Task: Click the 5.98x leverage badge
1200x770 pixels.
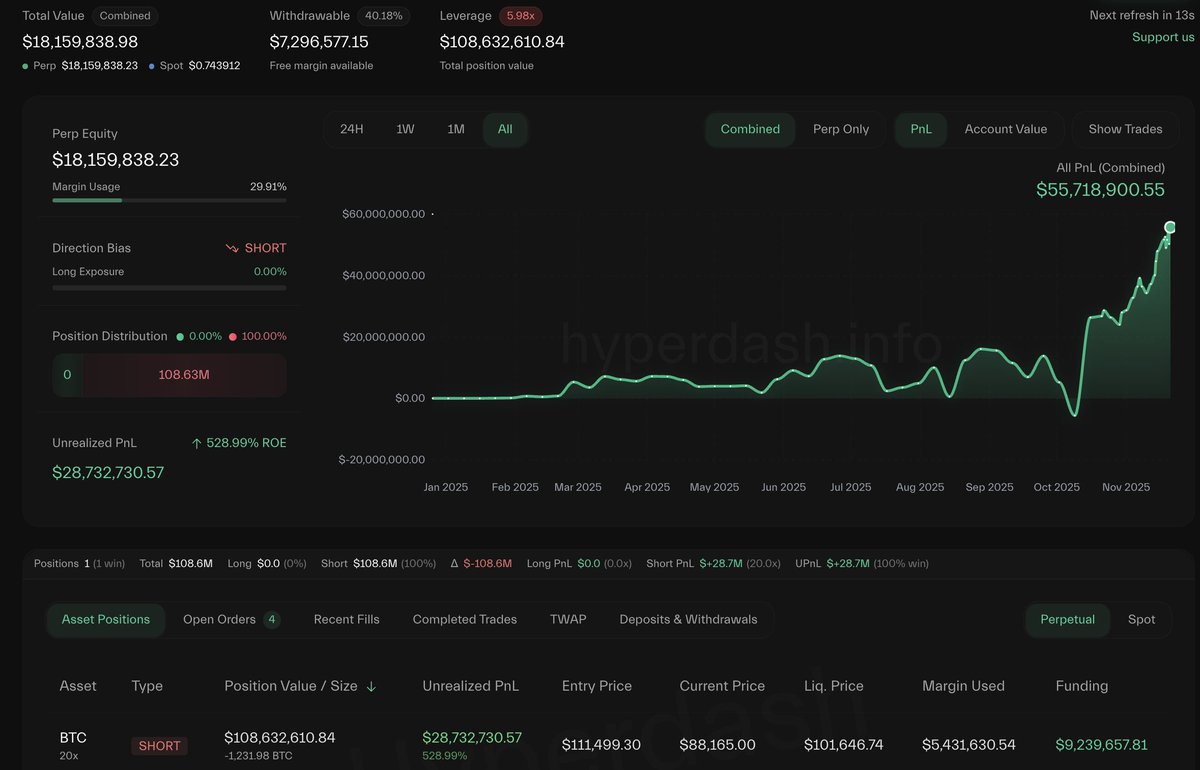Action: click(519, 15)
